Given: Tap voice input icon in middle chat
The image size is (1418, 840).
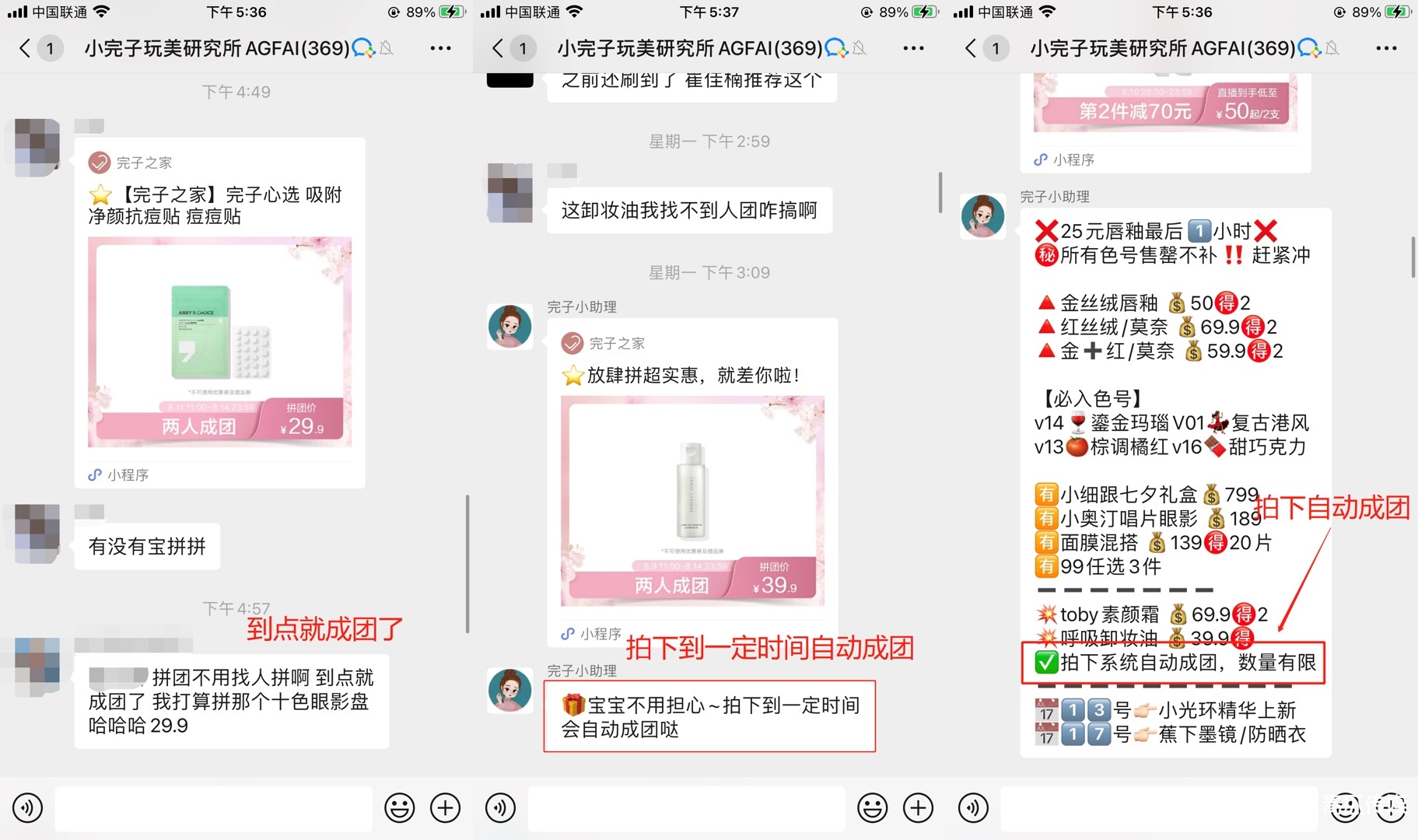Looking at the screenshot, I should (500, 808).
